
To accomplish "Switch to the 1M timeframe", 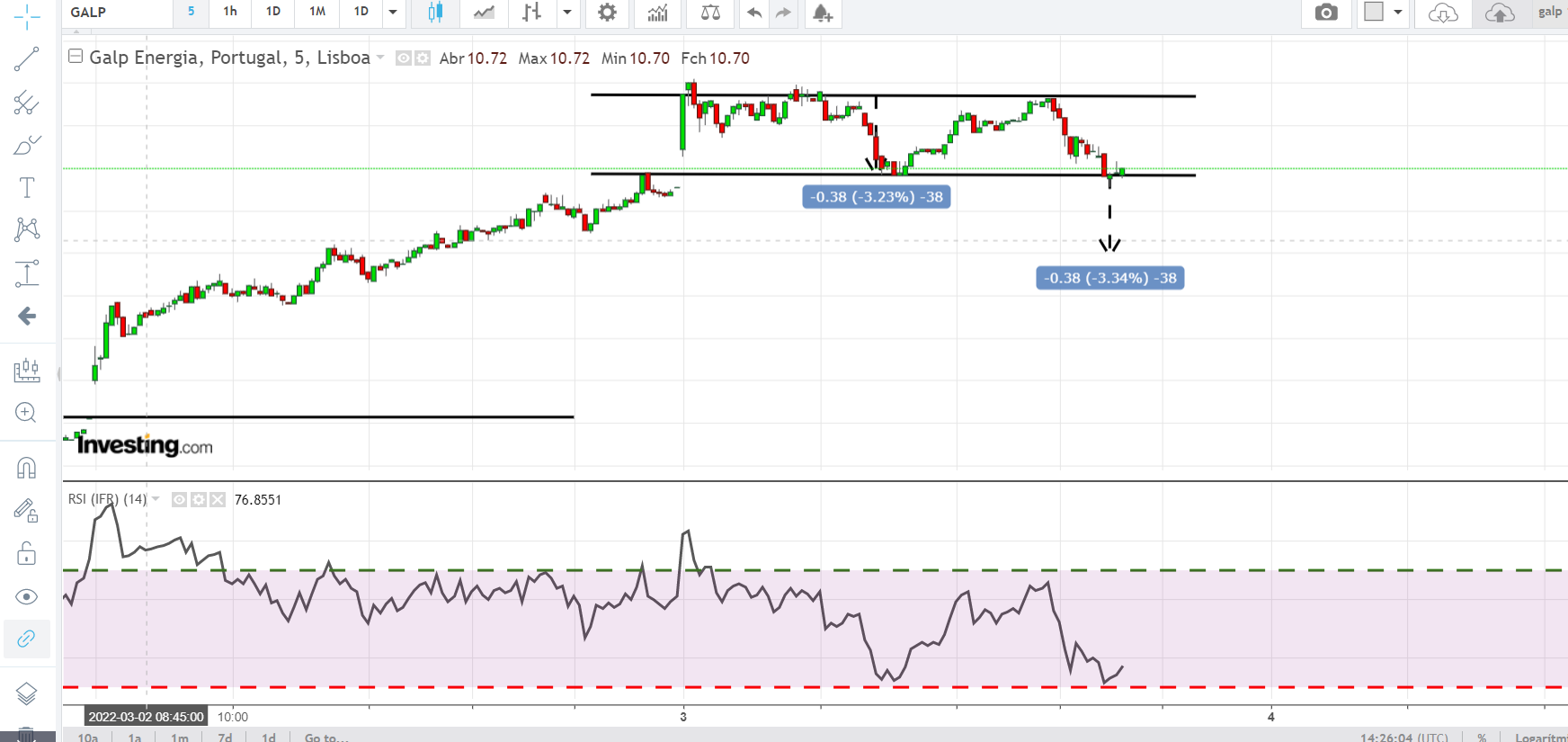I will [x=317, y=12].
